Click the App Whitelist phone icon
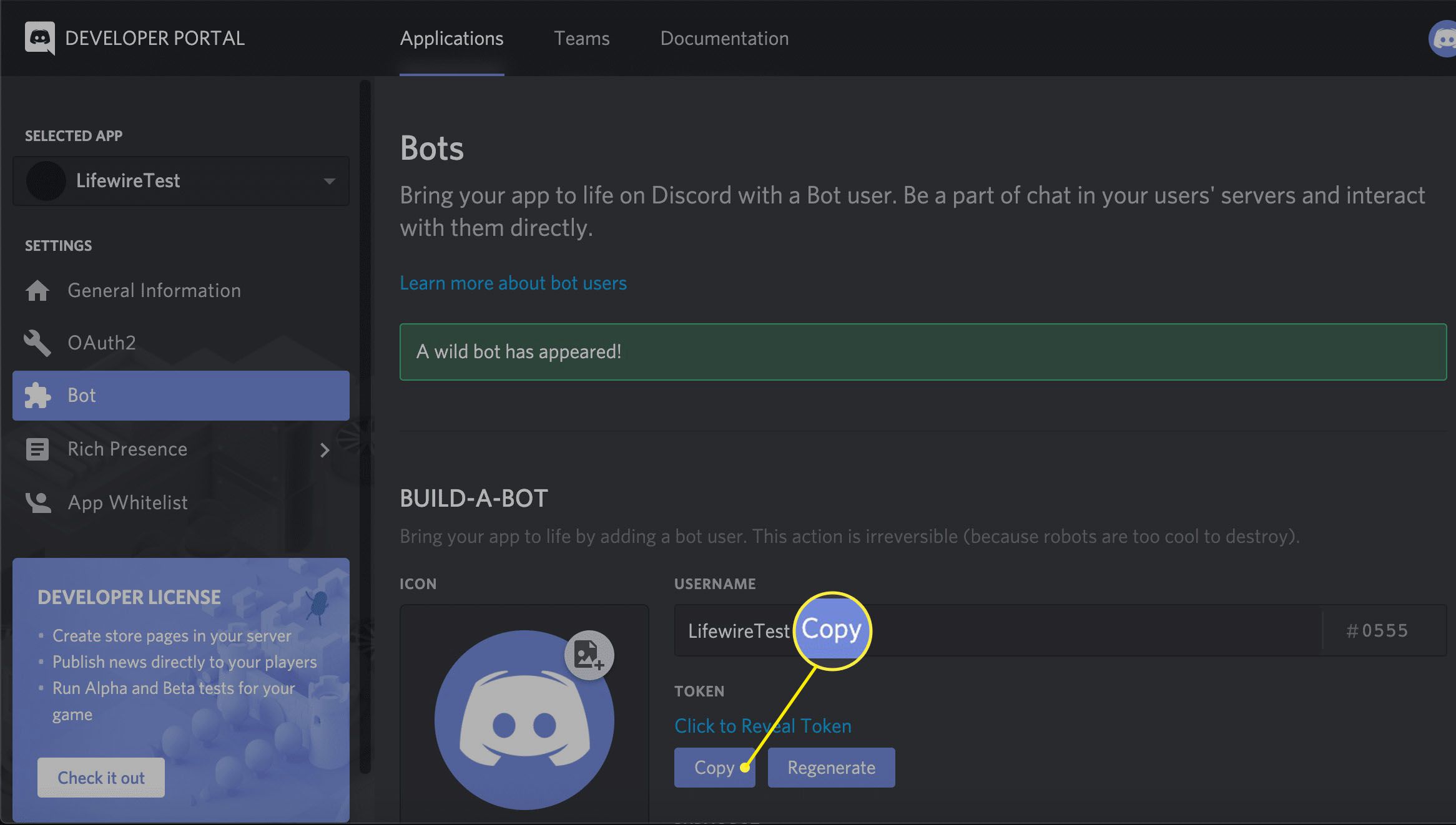Viewport: 1456px width, 825px height. (37, 502)
